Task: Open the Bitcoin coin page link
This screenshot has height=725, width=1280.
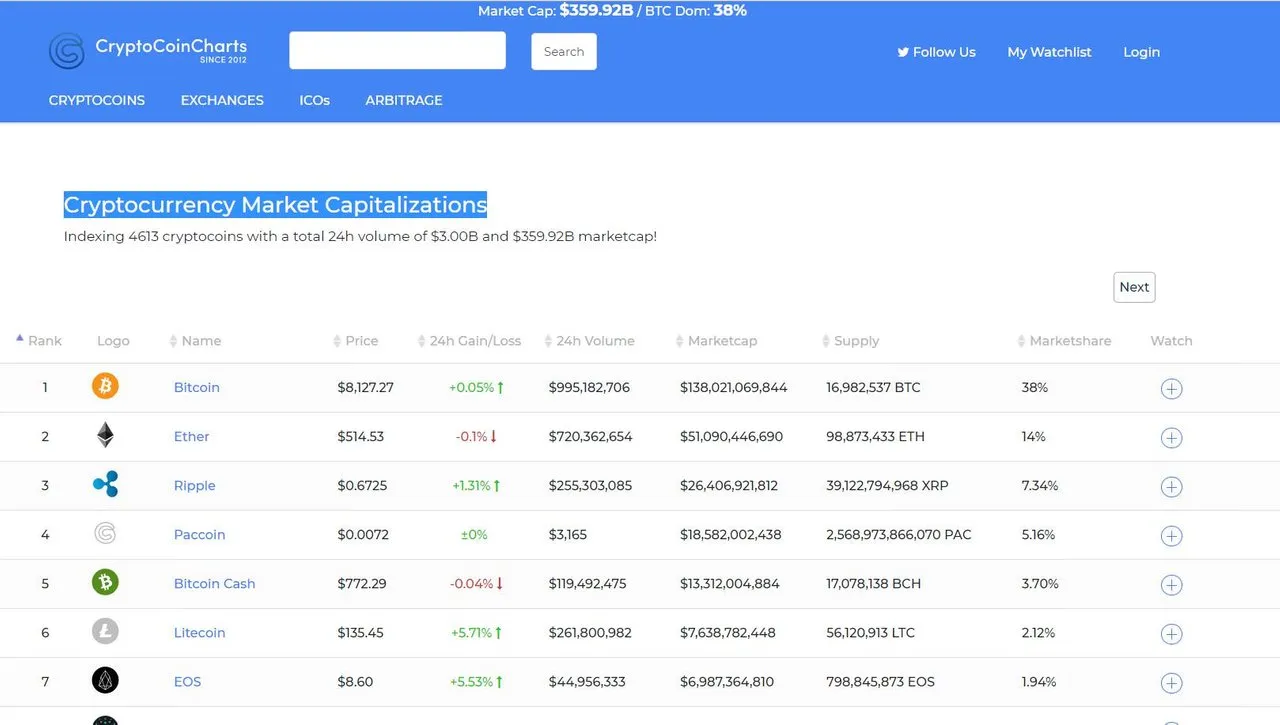Action: 197,387
